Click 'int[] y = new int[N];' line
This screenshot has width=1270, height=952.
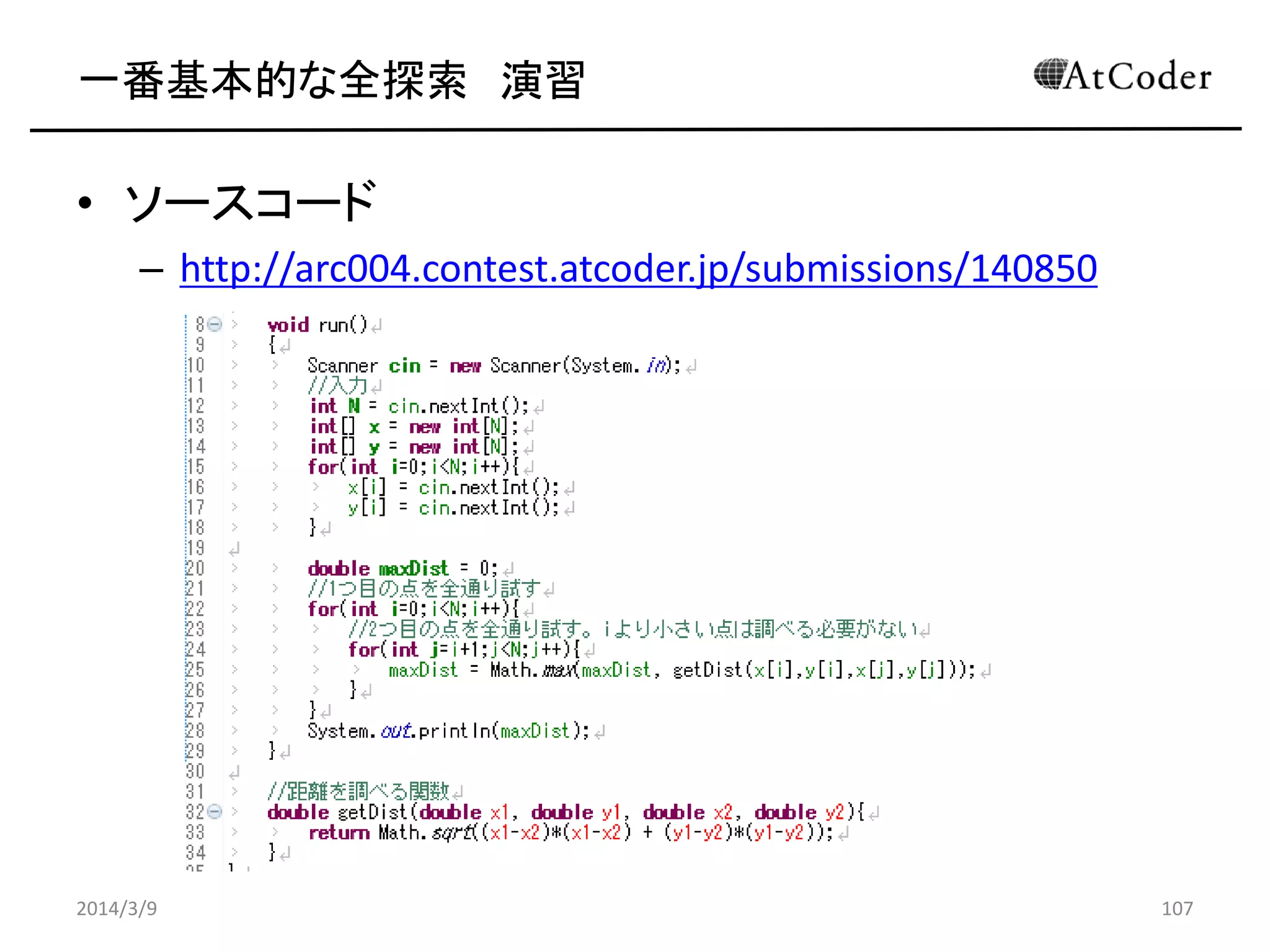pyautogui.click(x=414, y=447)
